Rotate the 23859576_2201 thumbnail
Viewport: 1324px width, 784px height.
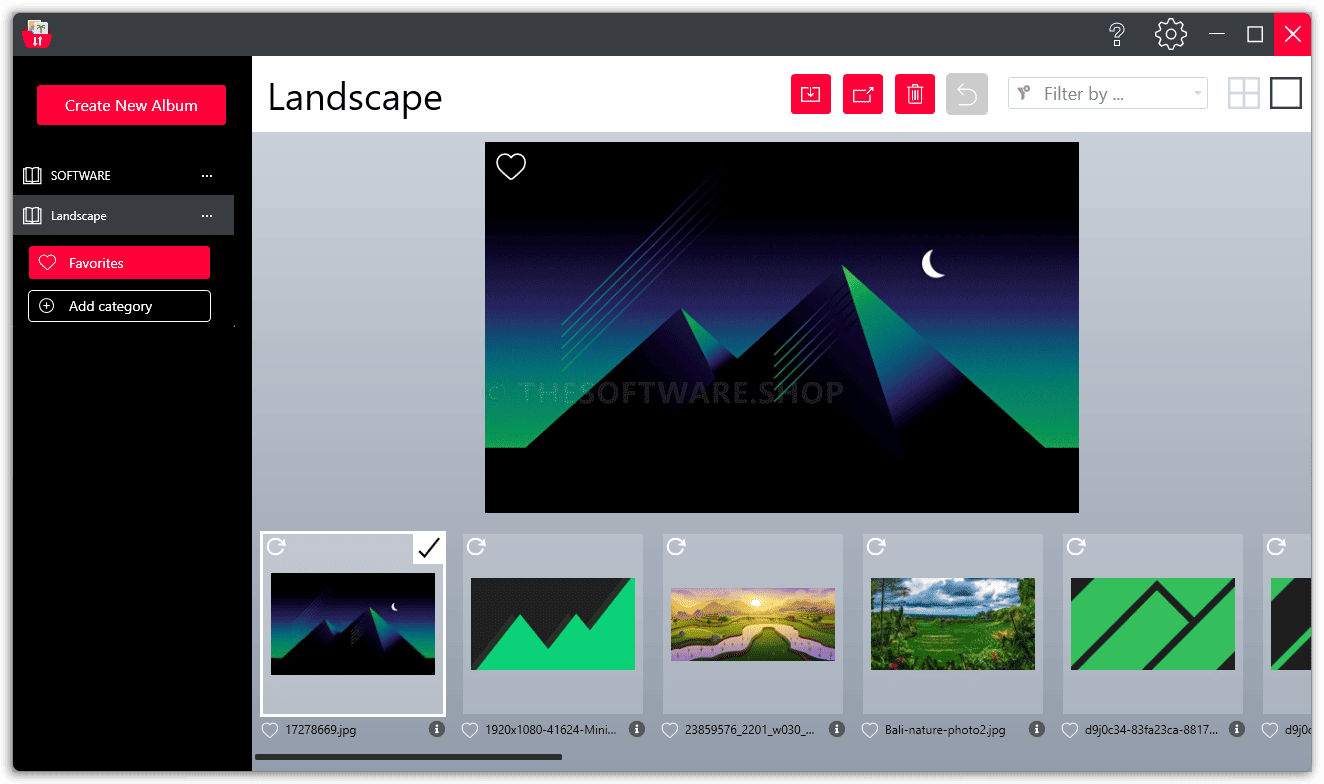677,546
